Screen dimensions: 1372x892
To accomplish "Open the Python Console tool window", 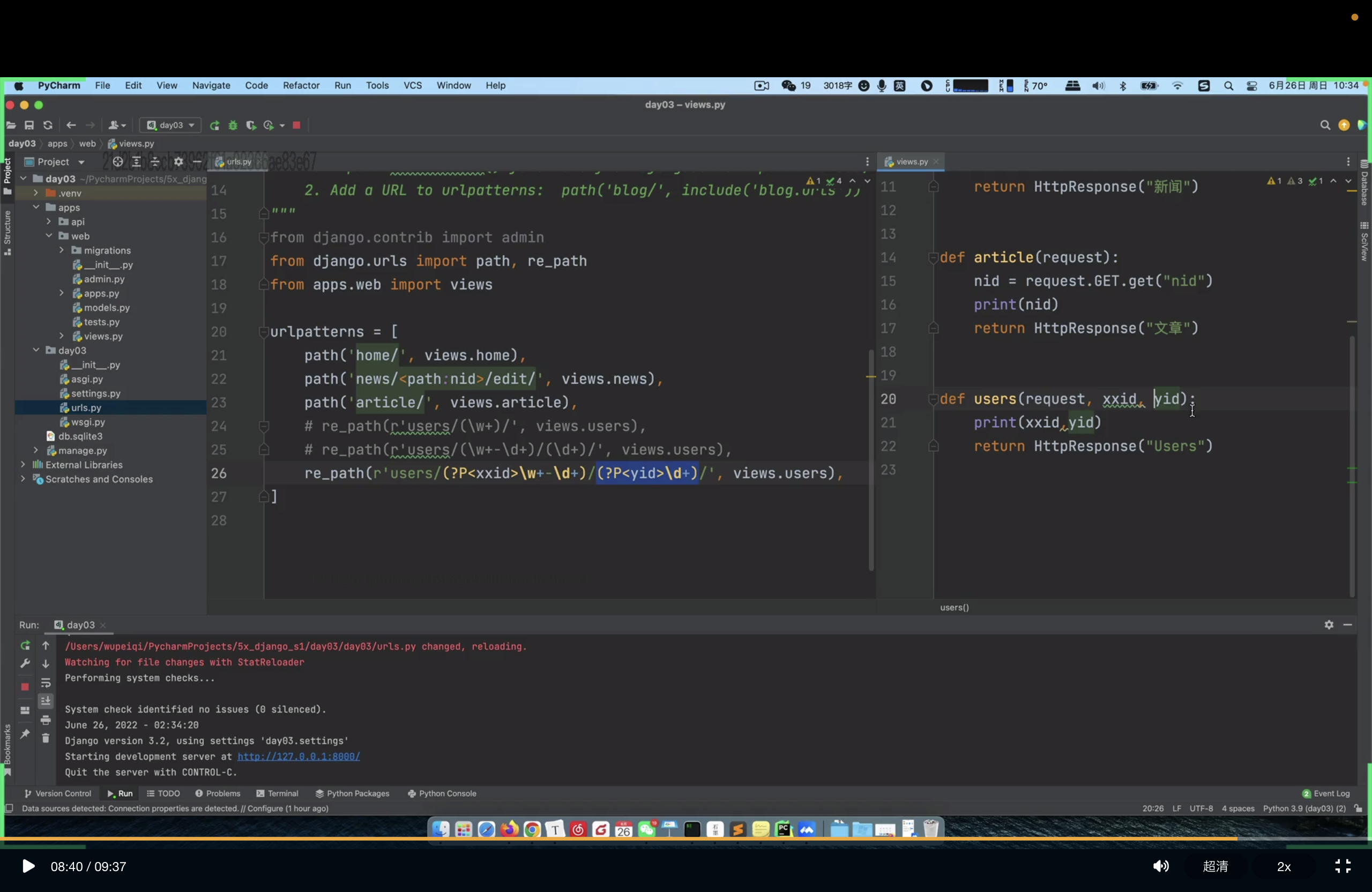I will point(442,793).
